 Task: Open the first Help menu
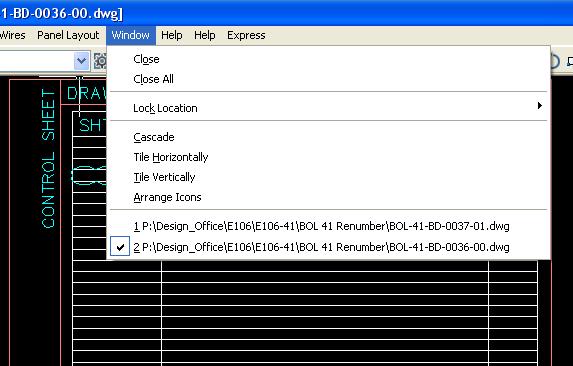point(172,35)
